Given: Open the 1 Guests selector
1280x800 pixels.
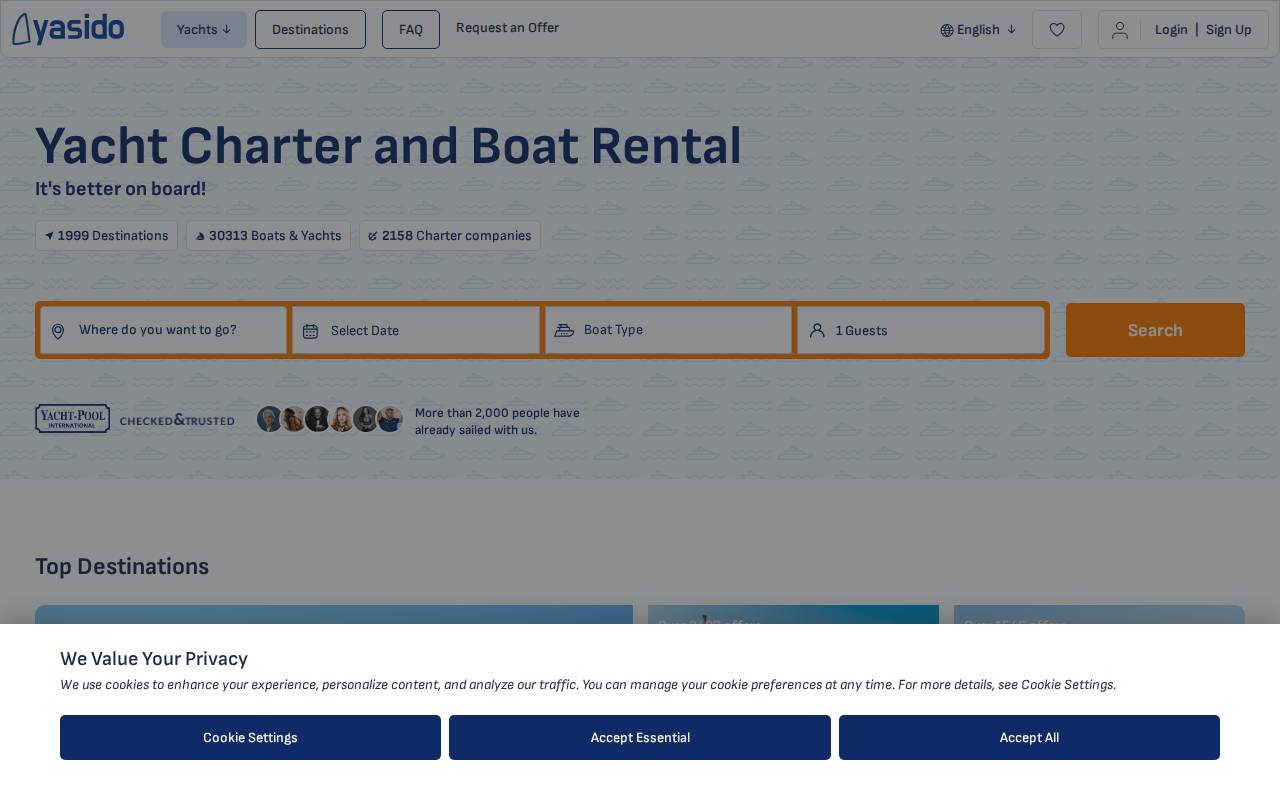Looking at the screenshot, I should point(921,330).
